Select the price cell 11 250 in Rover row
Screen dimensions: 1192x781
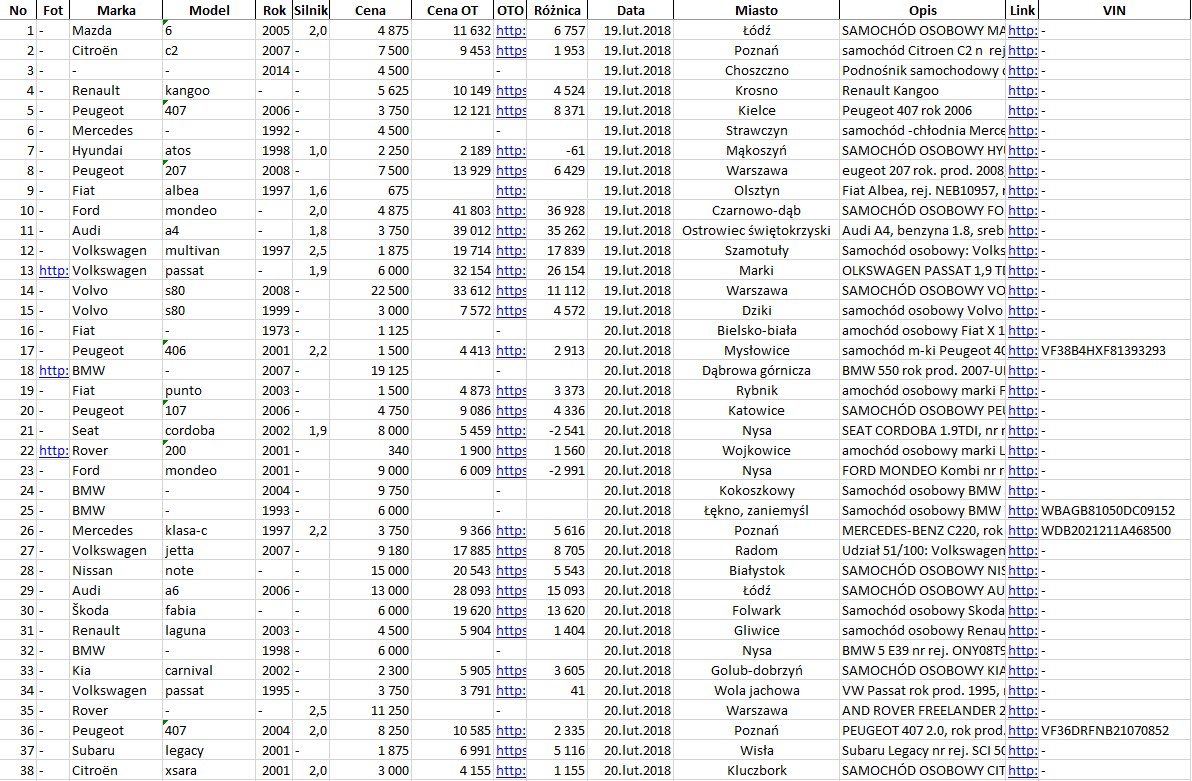click(x=370, y=710)
